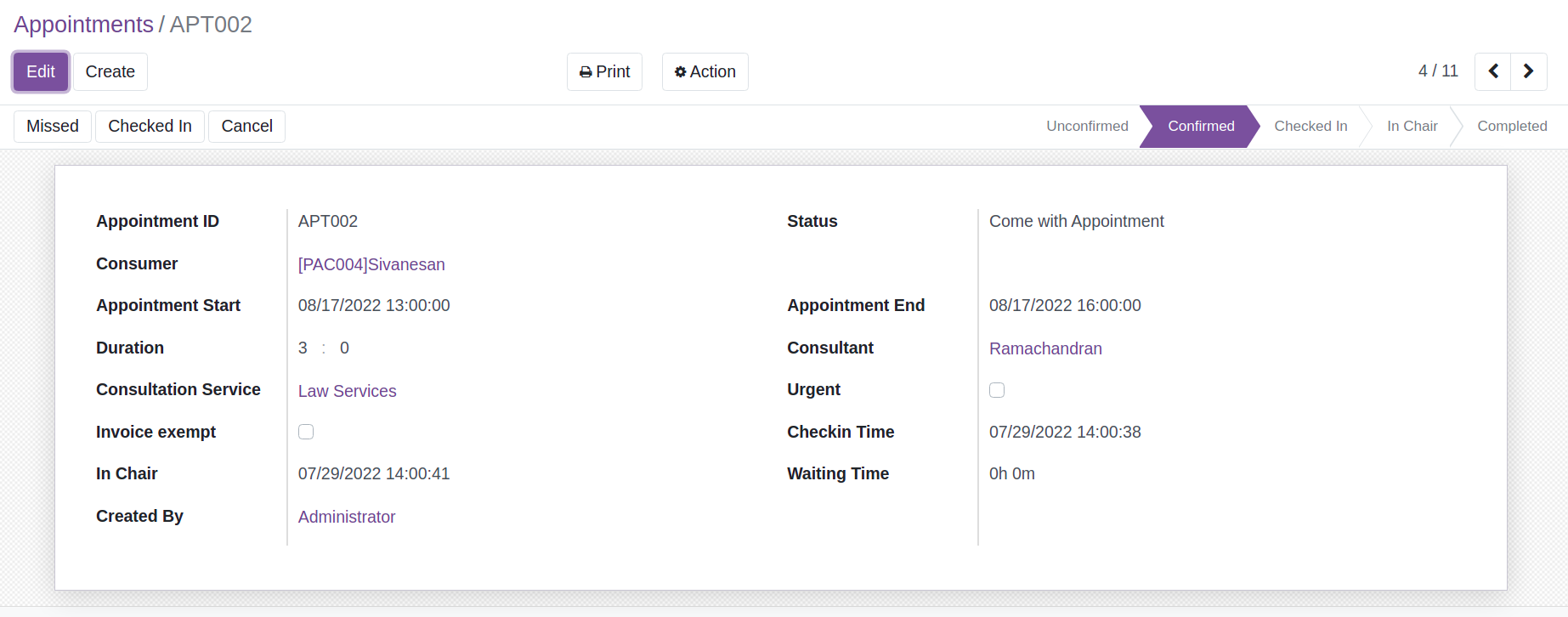Screen dimensions: 1568x617
Task: Toggle the Urgent checkbox
Action: pos(997,390)
